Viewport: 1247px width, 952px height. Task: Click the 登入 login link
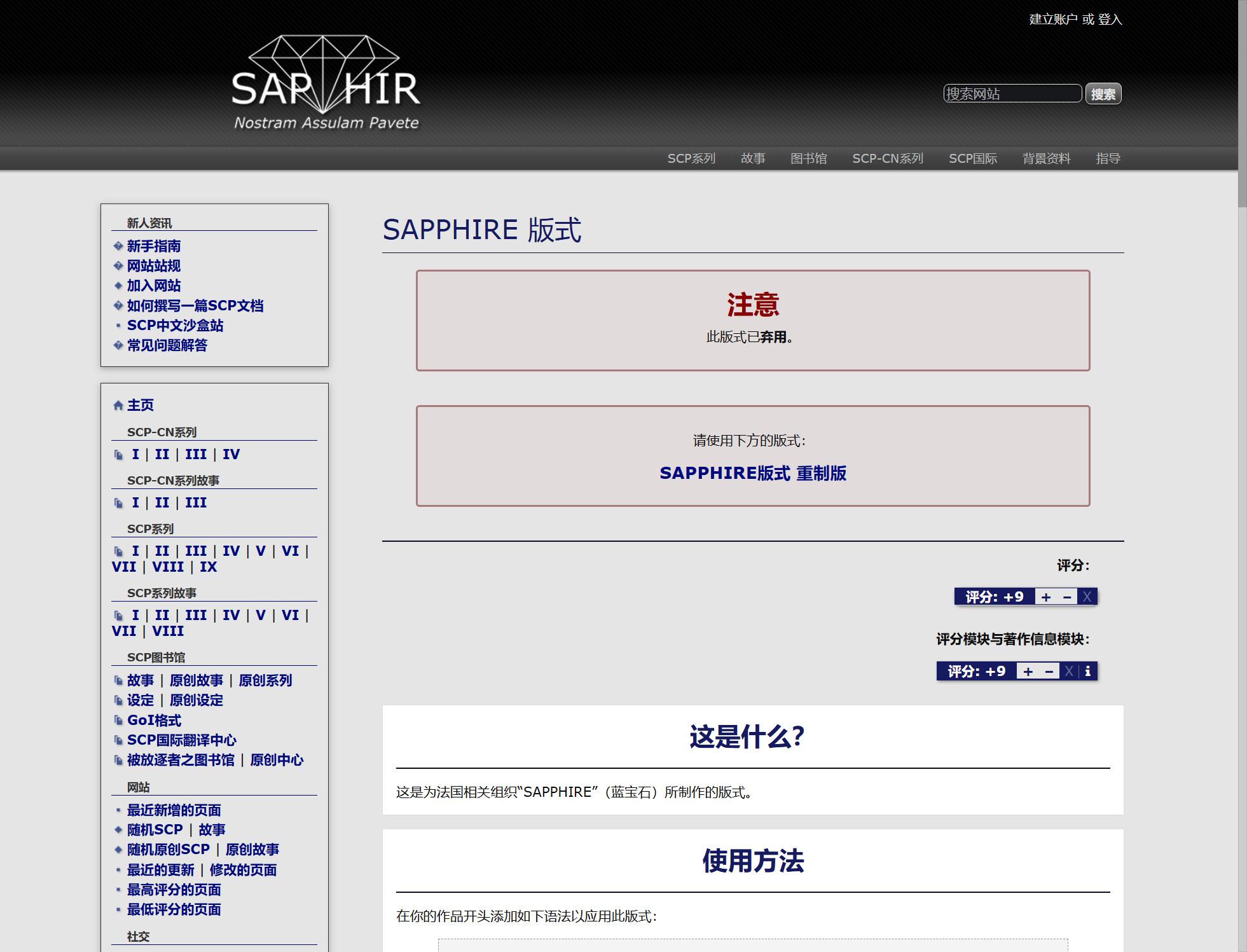pos(1110,20)
